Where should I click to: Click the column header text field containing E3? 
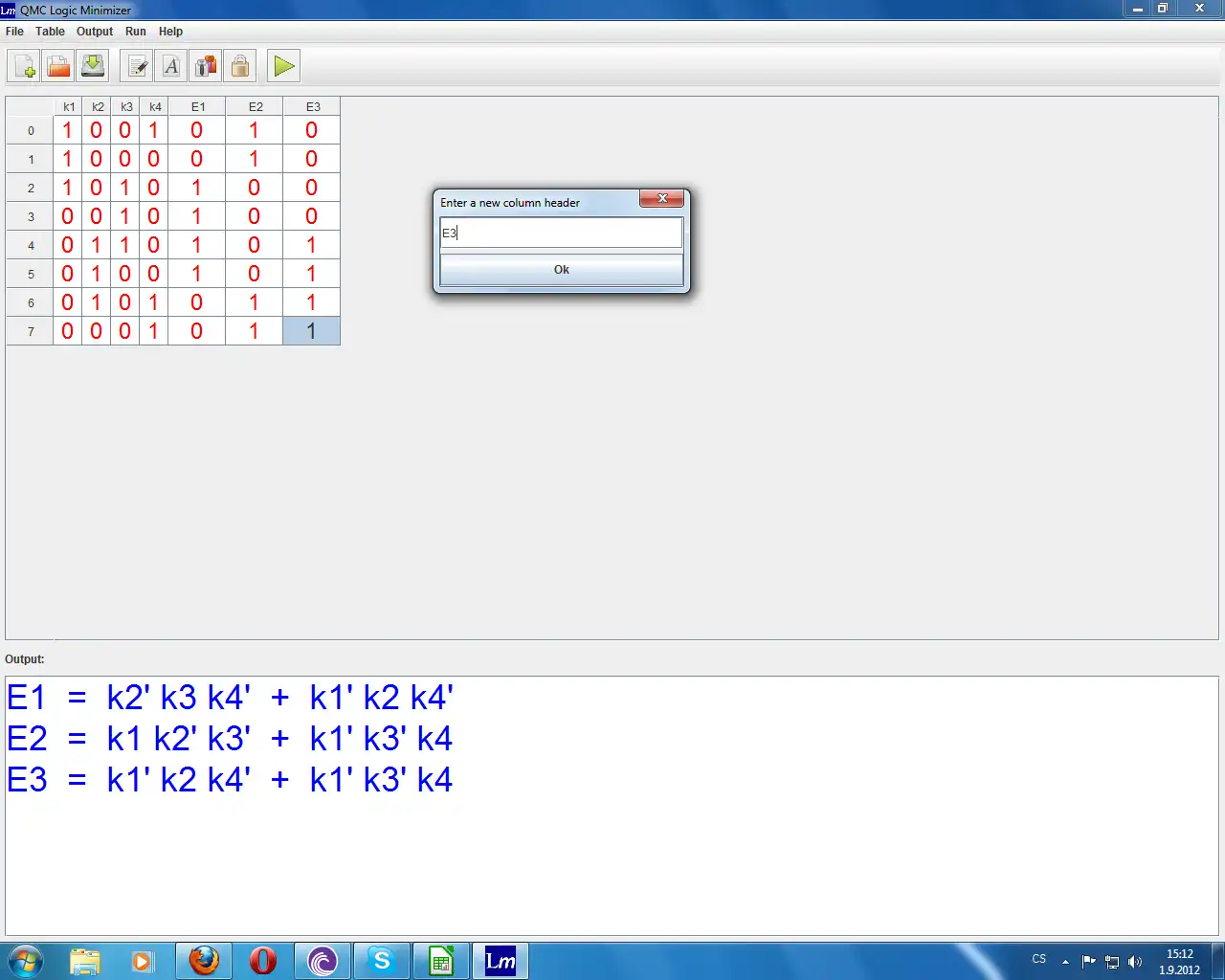[x=562, y=233]
